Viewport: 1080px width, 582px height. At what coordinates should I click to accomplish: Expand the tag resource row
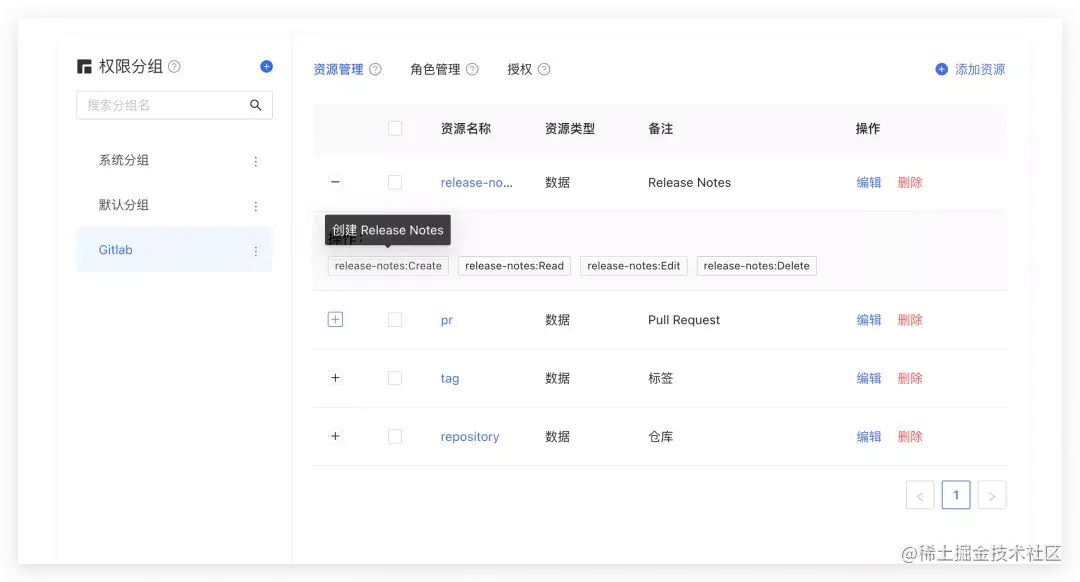pos(335,377)
